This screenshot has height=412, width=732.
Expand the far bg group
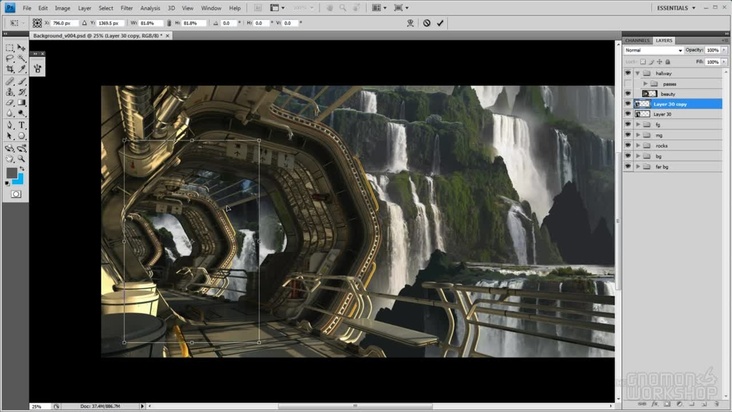coord(638,167)
